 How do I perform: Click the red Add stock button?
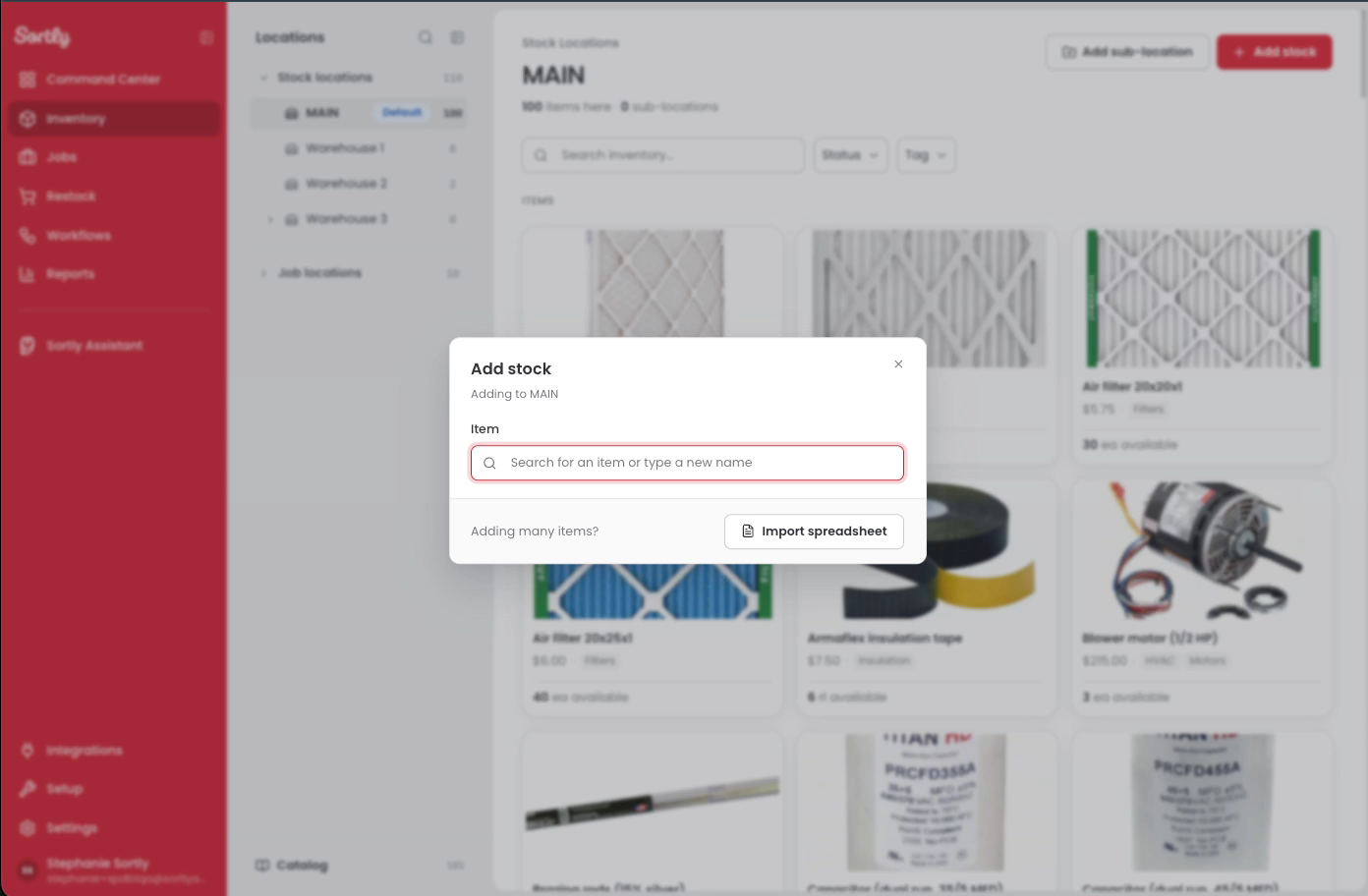coord(1275,52)
